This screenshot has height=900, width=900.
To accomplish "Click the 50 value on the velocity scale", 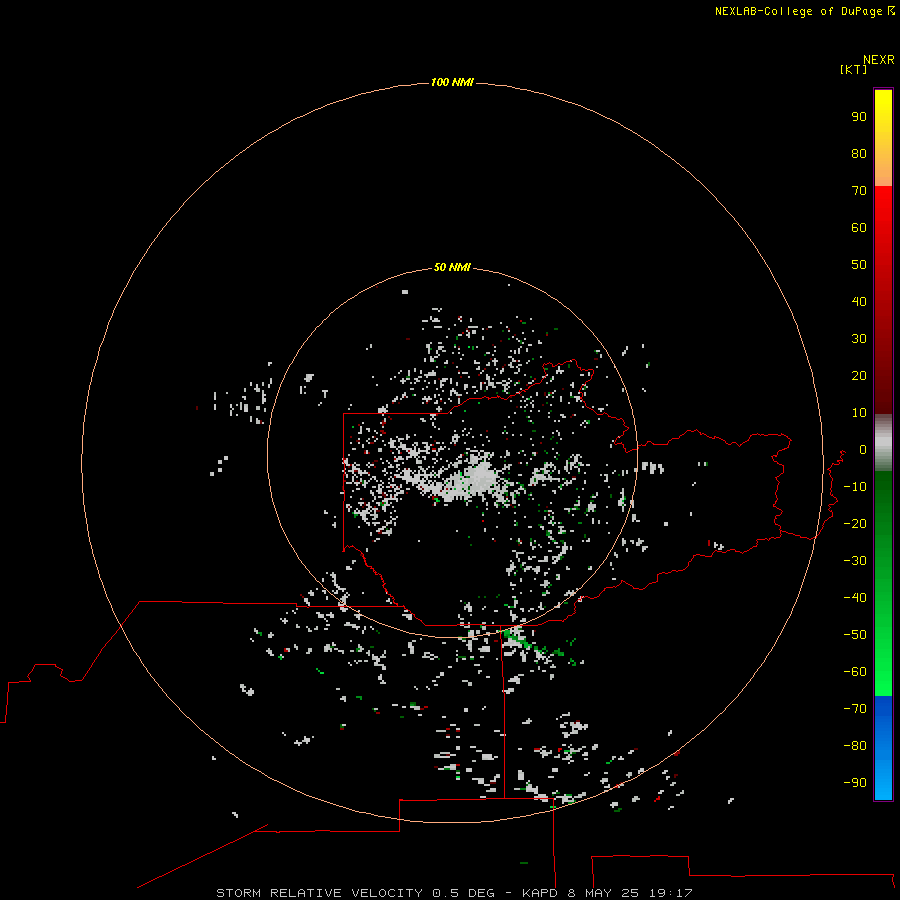I will click(x=859, y=265).
